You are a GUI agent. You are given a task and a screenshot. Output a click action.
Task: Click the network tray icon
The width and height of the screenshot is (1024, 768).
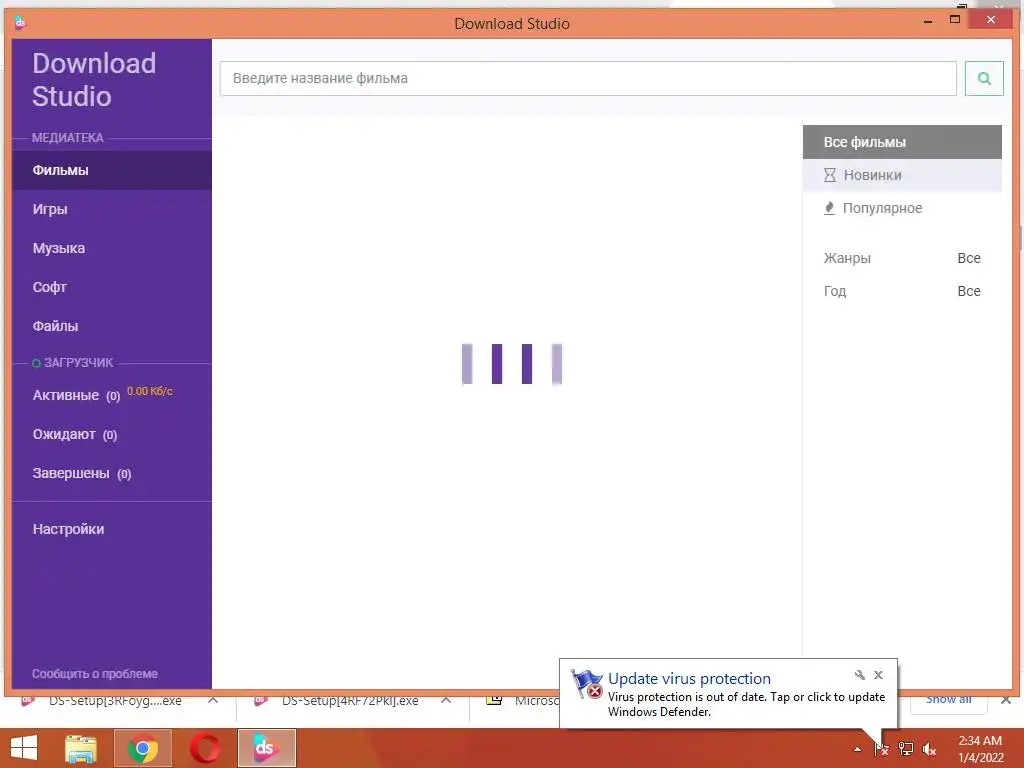906,749
